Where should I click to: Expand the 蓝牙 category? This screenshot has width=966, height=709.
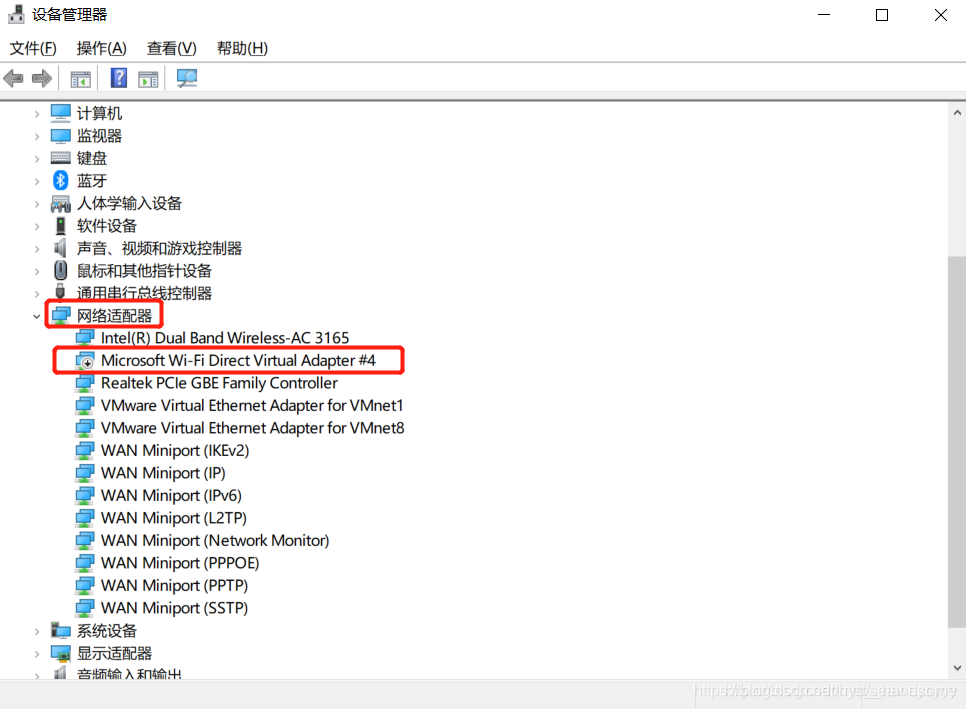[x=37, y=181]
